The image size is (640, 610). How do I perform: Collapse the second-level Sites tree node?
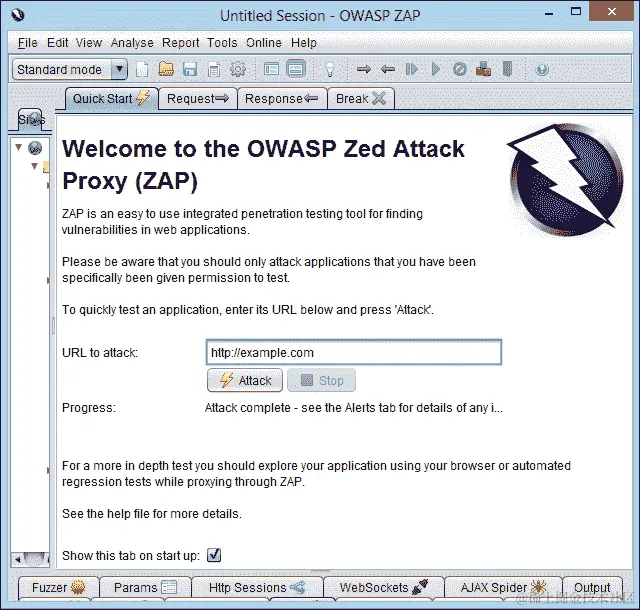(35, 165)
